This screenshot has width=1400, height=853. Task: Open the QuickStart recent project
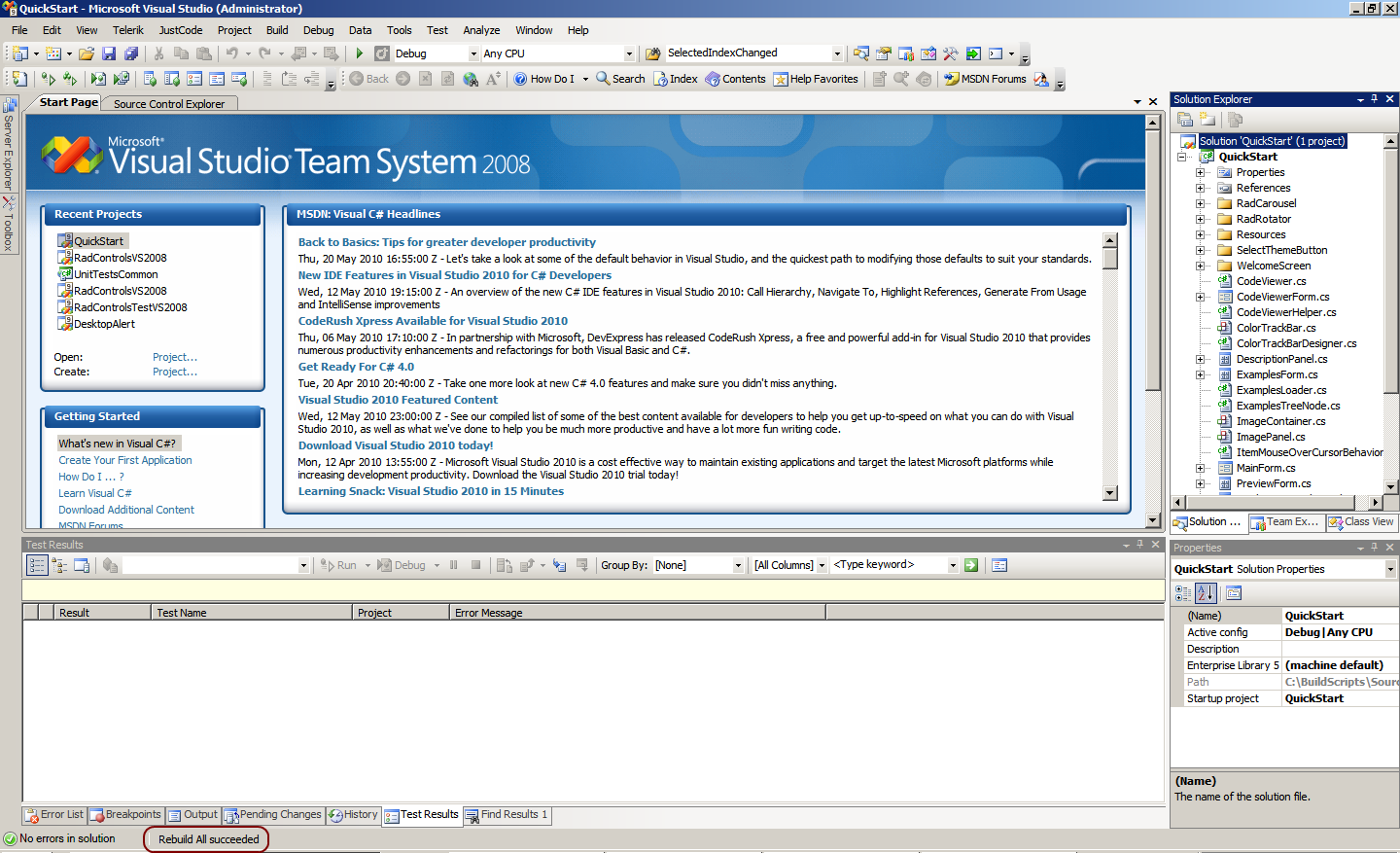pyautogui.click(x=98, y=241)
